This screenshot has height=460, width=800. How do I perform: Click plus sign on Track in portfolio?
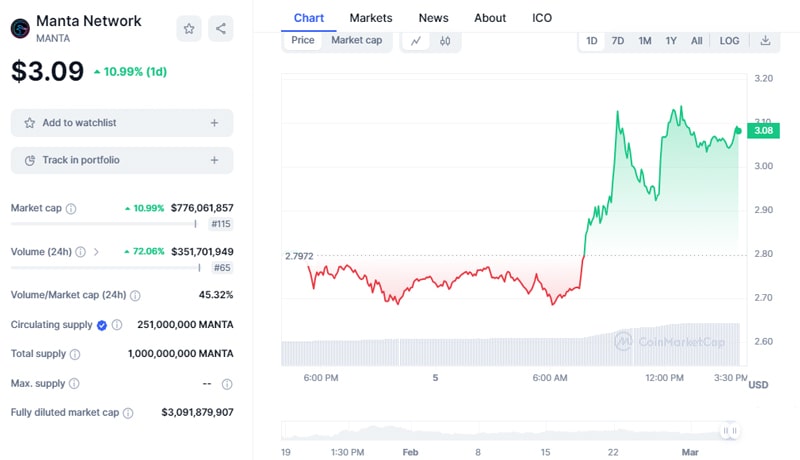pyautogui.click(x=214, y=160)
